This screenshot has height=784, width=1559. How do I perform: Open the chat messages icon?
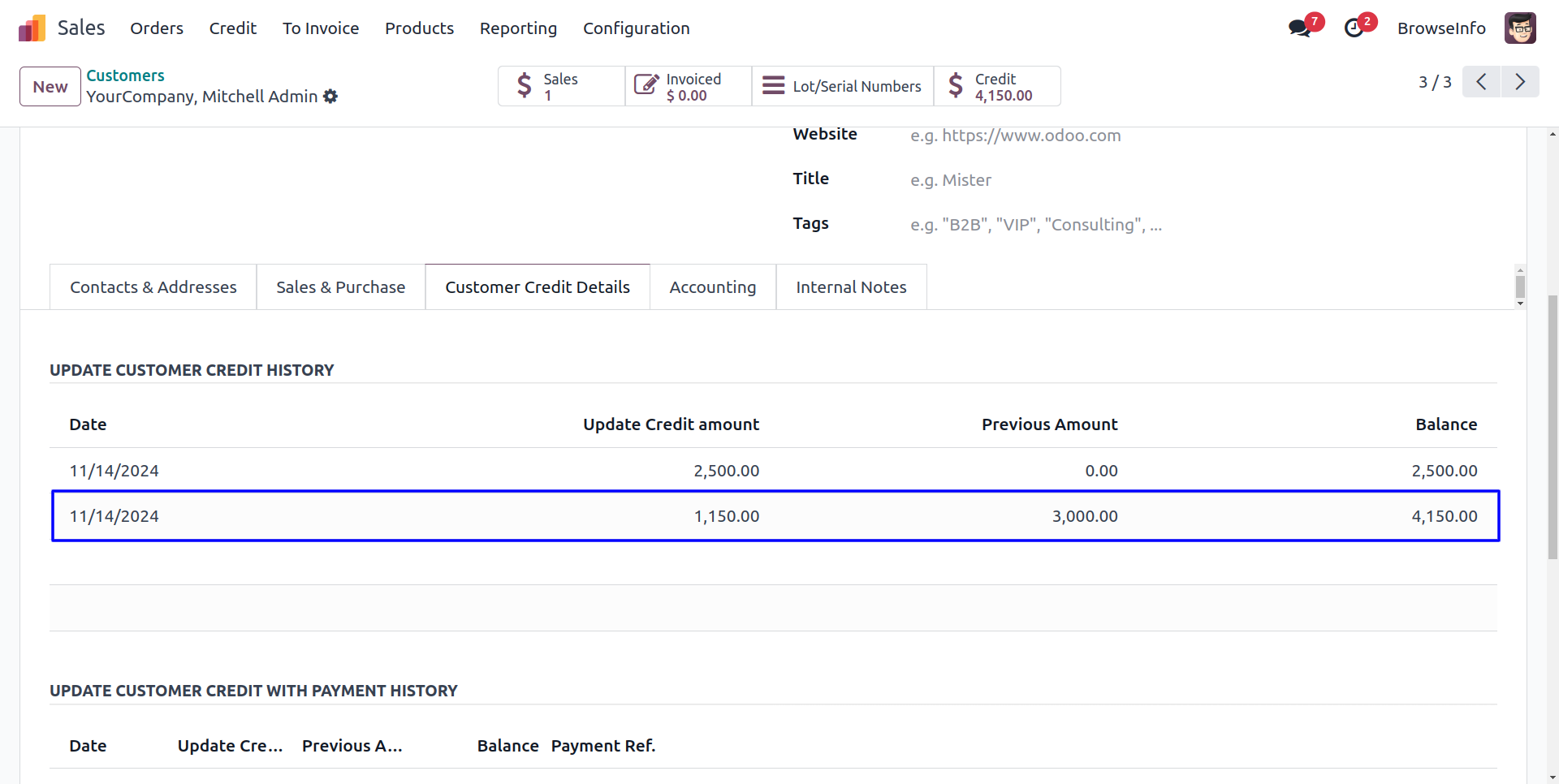pyautogui.click(x=1300, y=28)
